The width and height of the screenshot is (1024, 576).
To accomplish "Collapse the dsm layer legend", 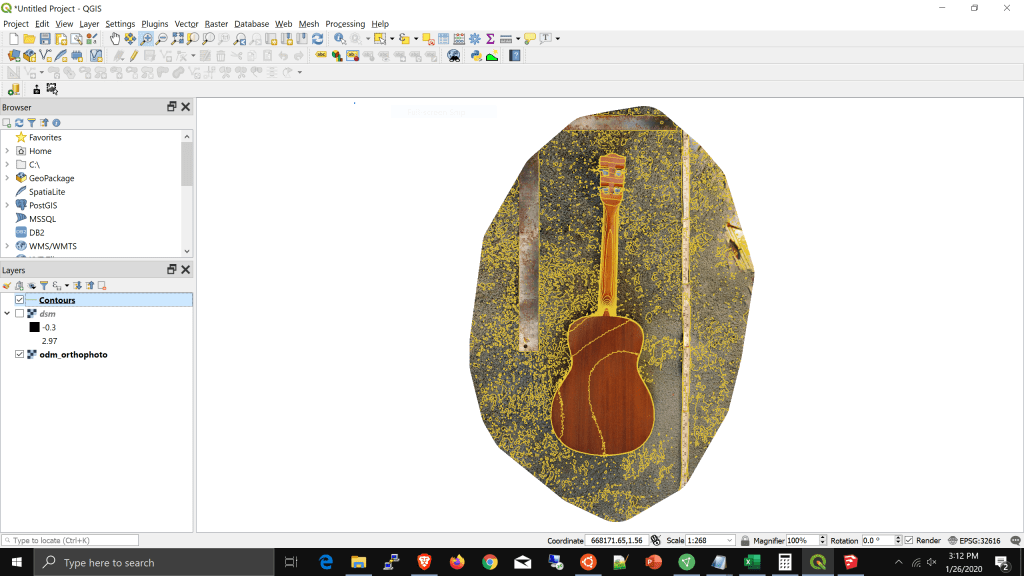I will [x=7, y=314].
